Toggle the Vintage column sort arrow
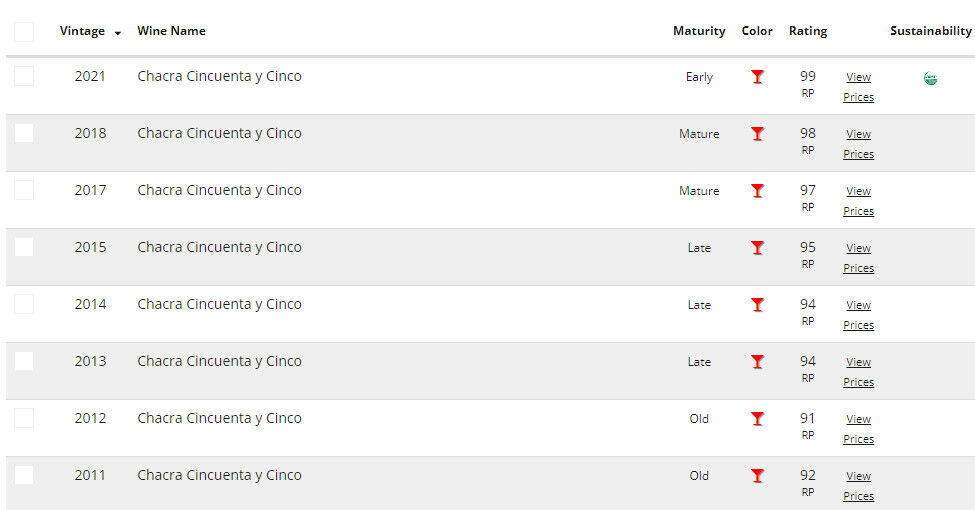The height and width of the screenshot is (510, 975). point(117,33)
